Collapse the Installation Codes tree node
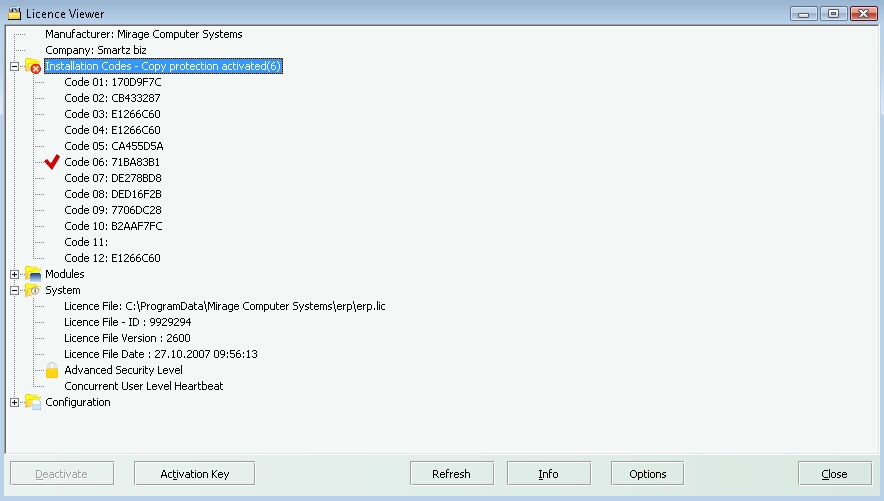The height and width of the screenshot is (501, 884). click(14, 67)
